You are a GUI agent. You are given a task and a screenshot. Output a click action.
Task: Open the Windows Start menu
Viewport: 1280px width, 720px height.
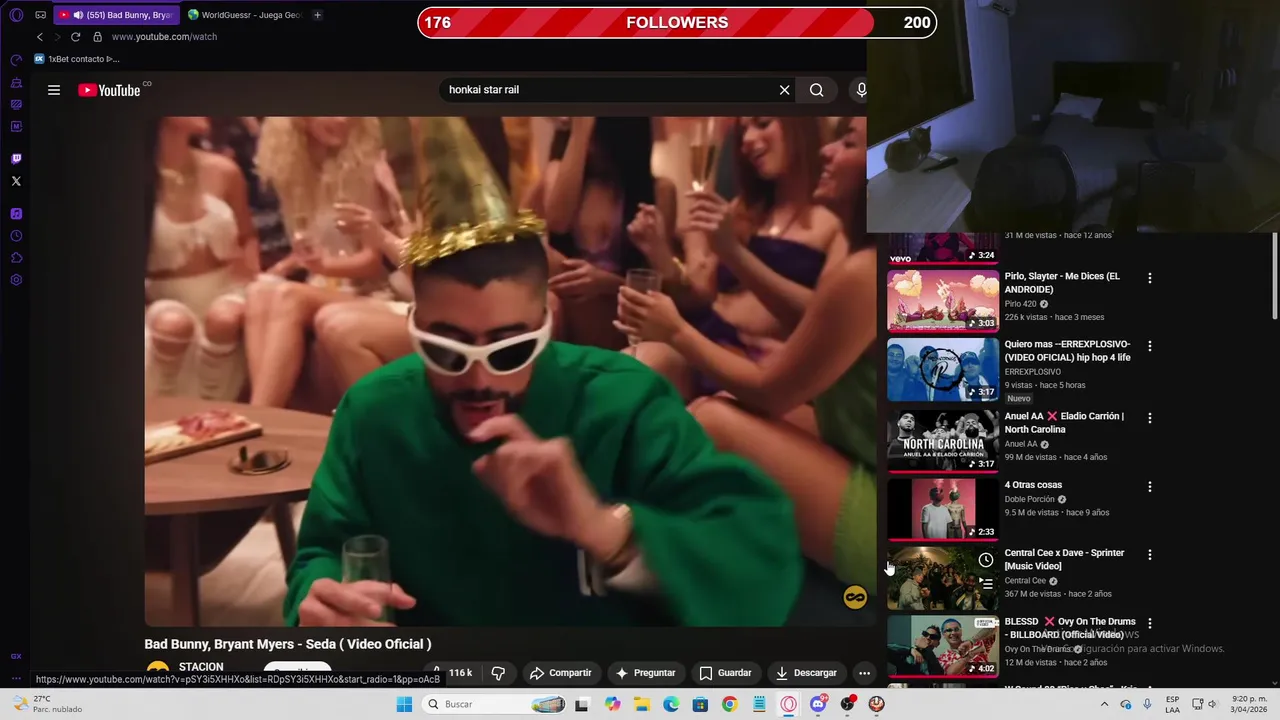[404, 704]
